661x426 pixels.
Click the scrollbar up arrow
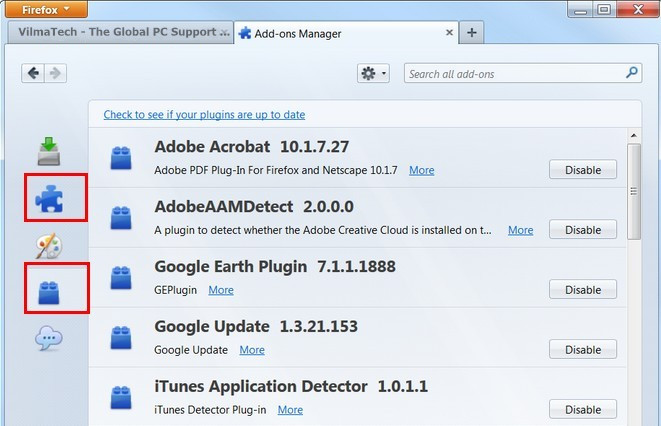point(634,135)
